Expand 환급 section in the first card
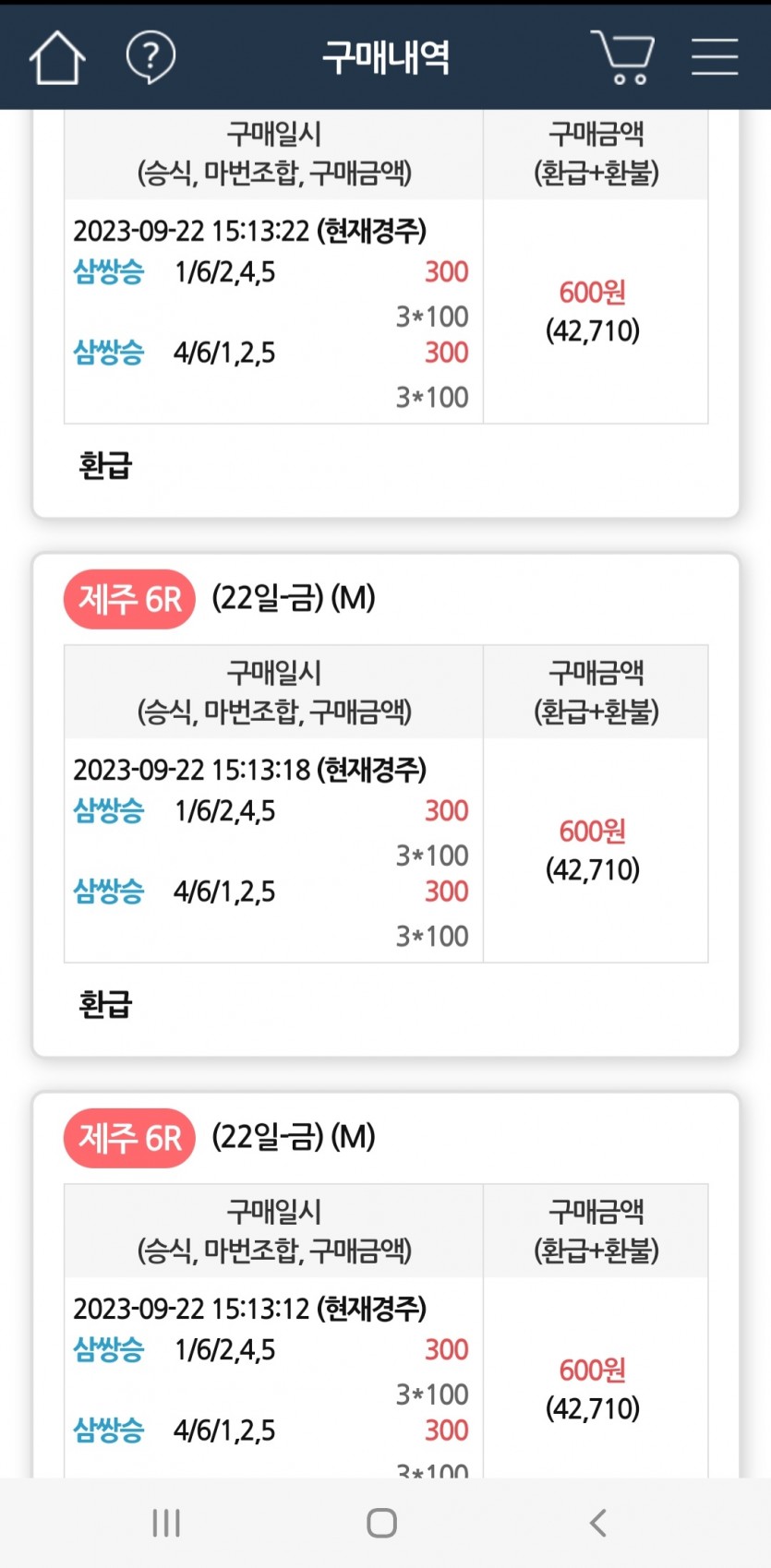 click(x=106, y=465)
